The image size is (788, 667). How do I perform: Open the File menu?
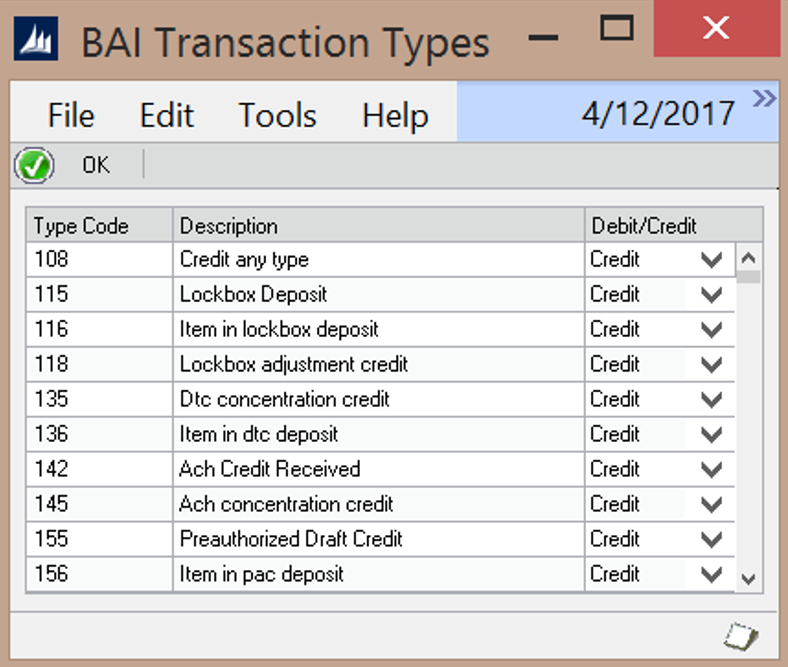pos(70,115)
